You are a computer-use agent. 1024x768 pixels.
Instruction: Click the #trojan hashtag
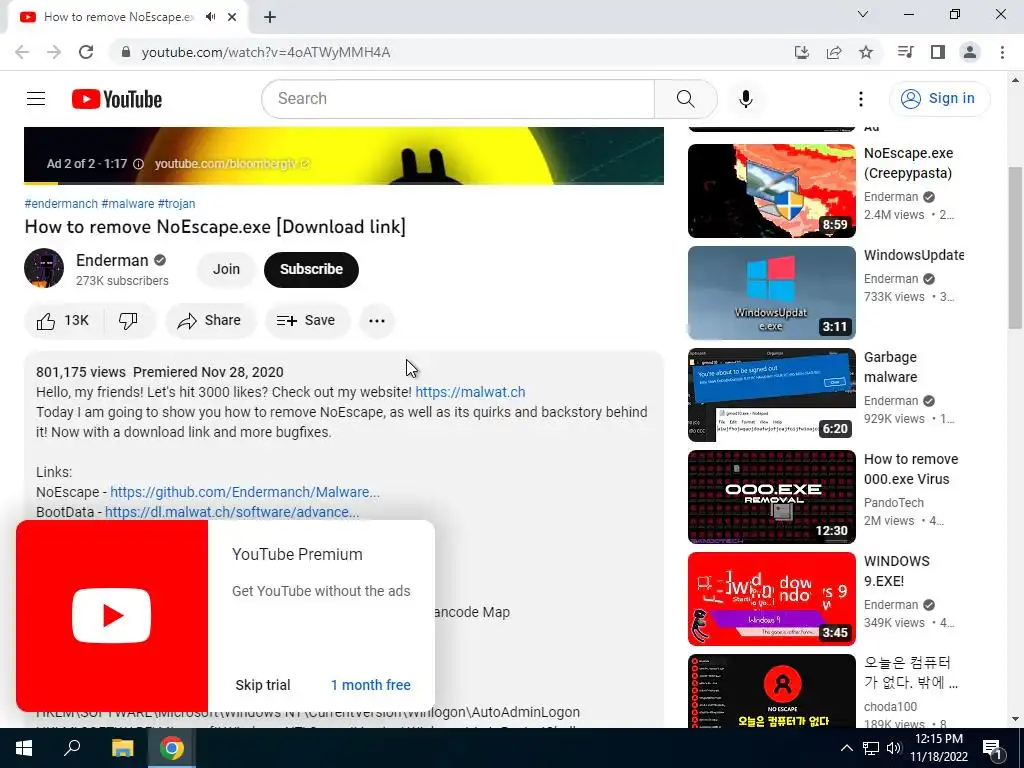coord(176,204)
